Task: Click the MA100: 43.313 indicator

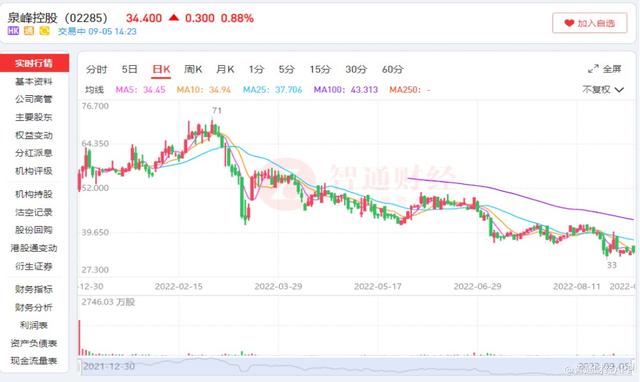Action: tap(346, 90)
